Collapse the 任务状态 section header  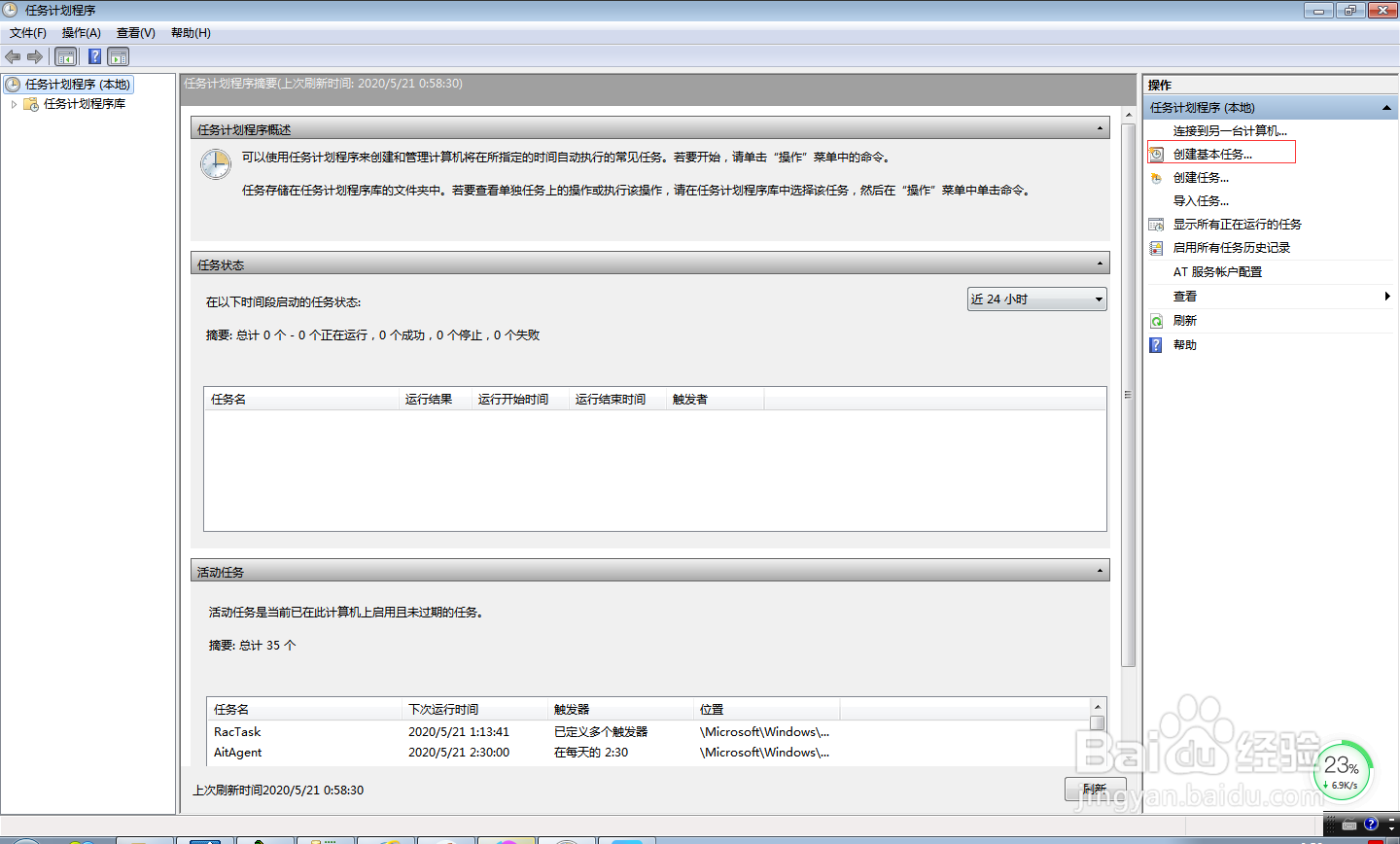tap(1099, 263)
